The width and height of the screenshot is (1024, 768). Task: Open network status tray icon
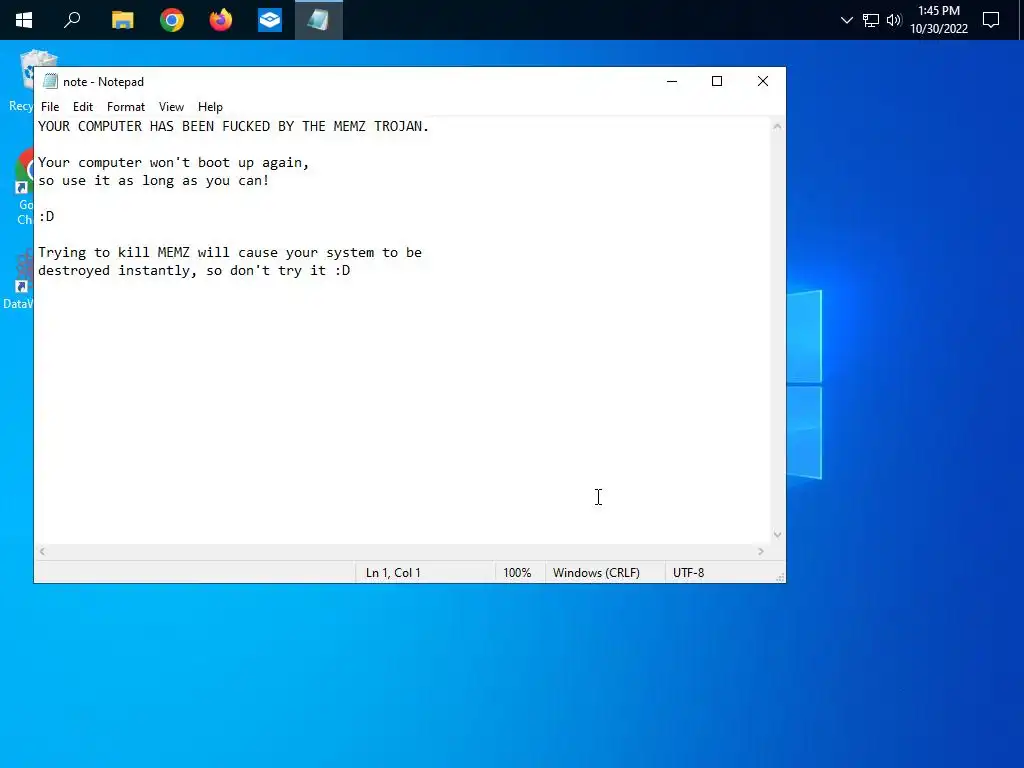coord(871,20)
